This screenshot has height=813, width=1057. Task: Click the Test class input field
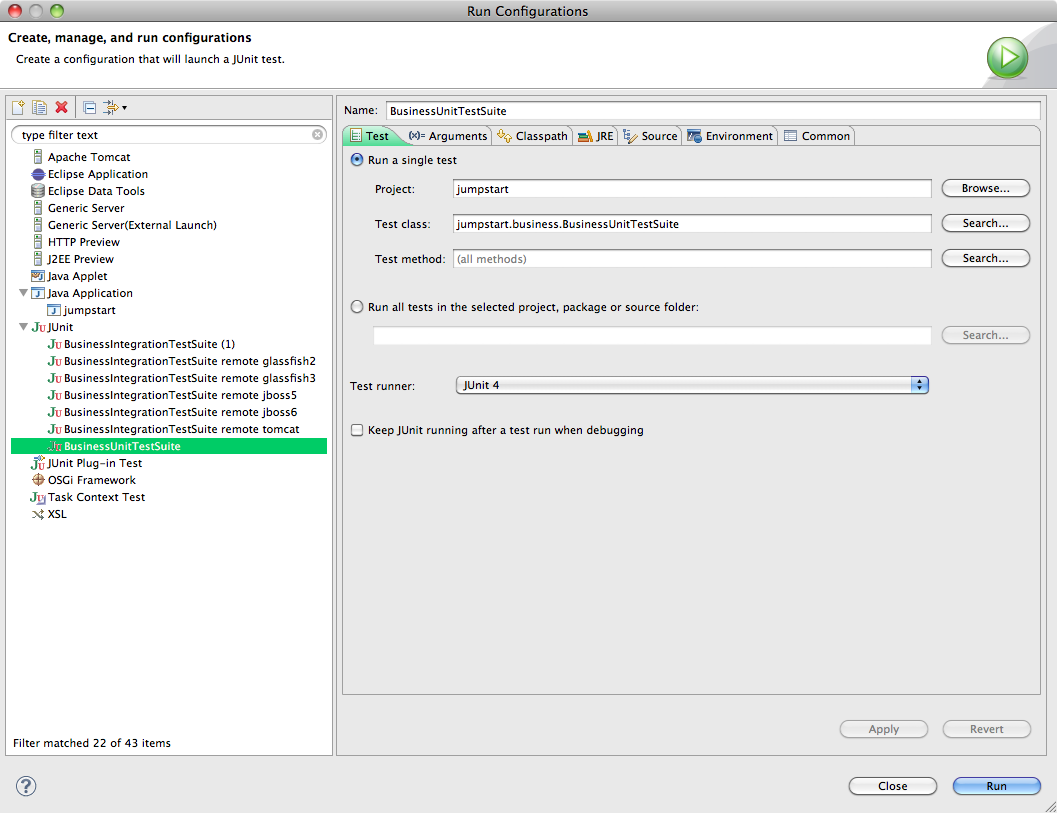pyautogui.click(x=691, y=224)
